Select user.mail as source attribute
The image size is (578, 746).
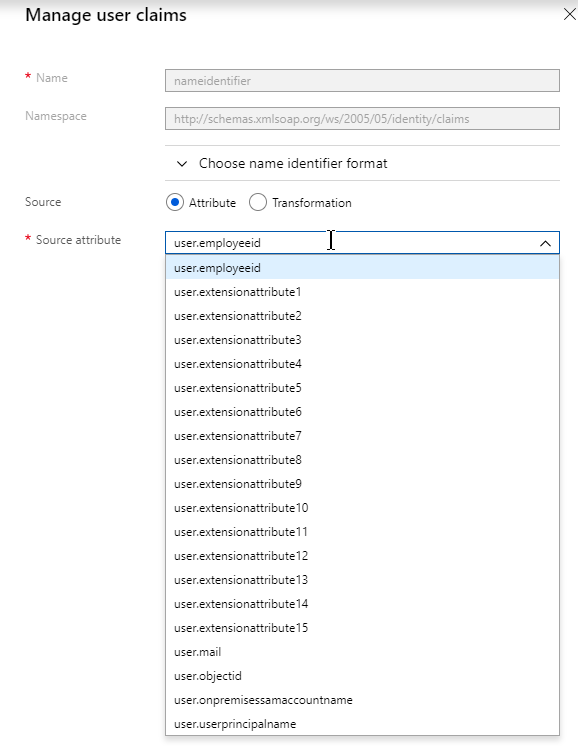click(362, 652)
